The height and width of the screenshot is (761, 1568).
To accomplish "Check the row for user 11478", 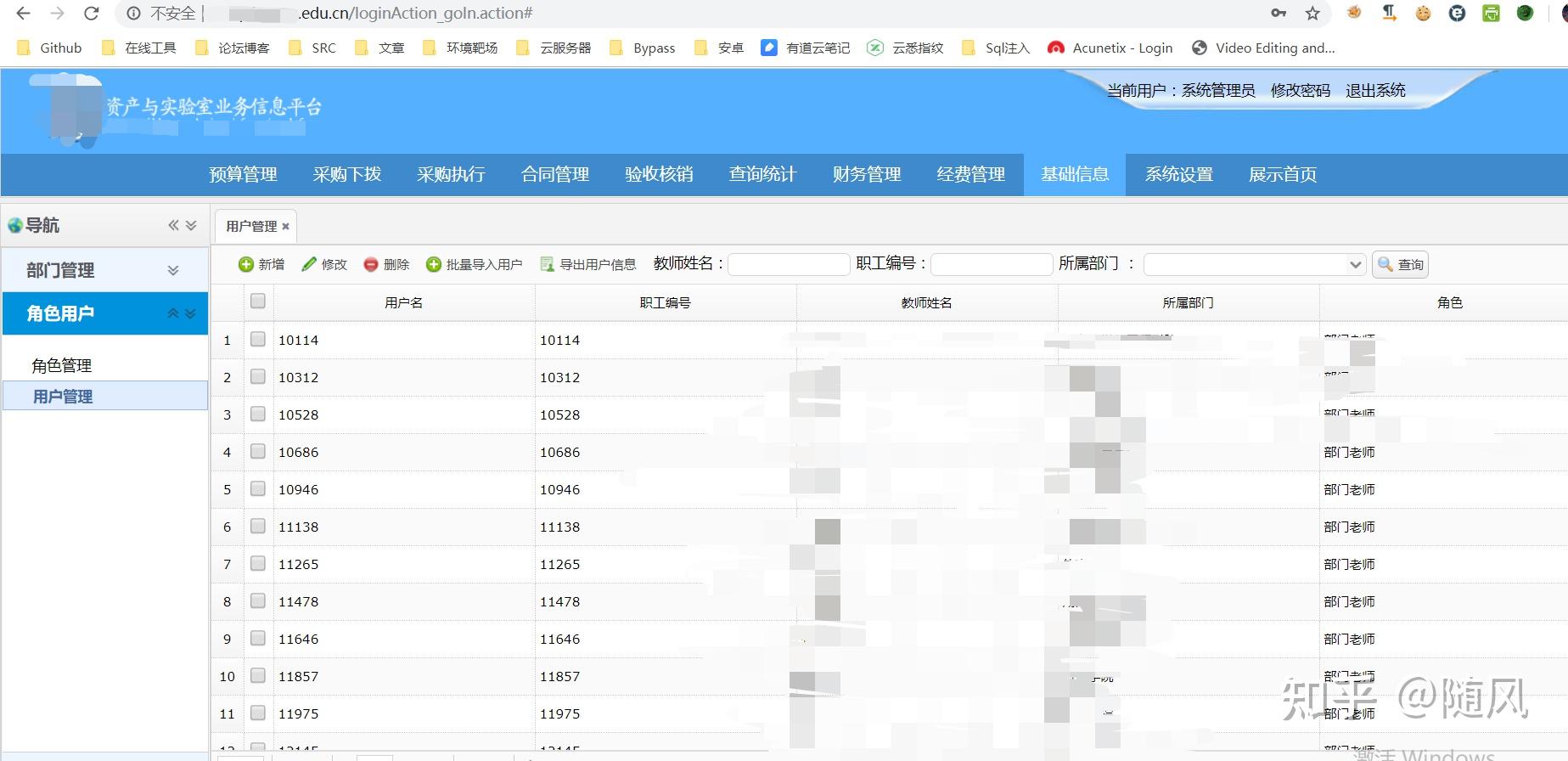I will click(x=258, y=600).
